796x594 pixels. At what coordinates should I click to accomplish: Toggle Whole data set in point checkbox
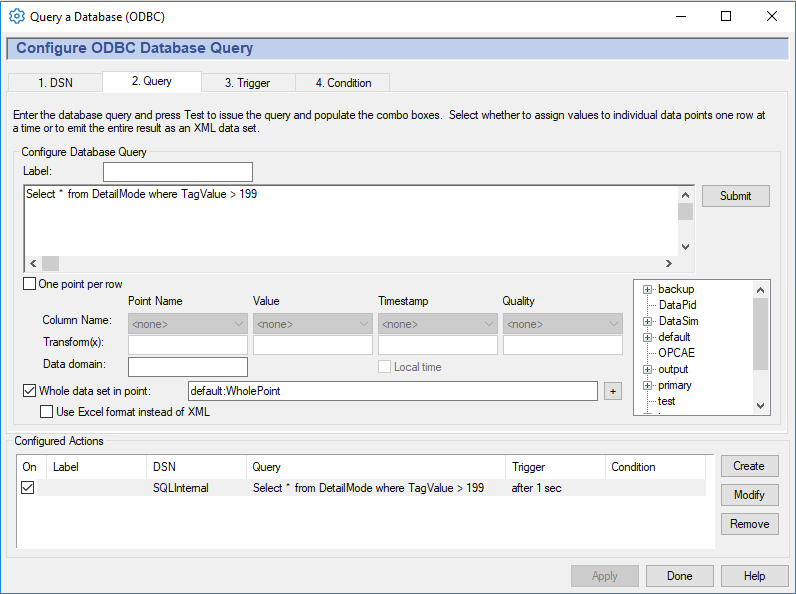click(x=29, y=391)
